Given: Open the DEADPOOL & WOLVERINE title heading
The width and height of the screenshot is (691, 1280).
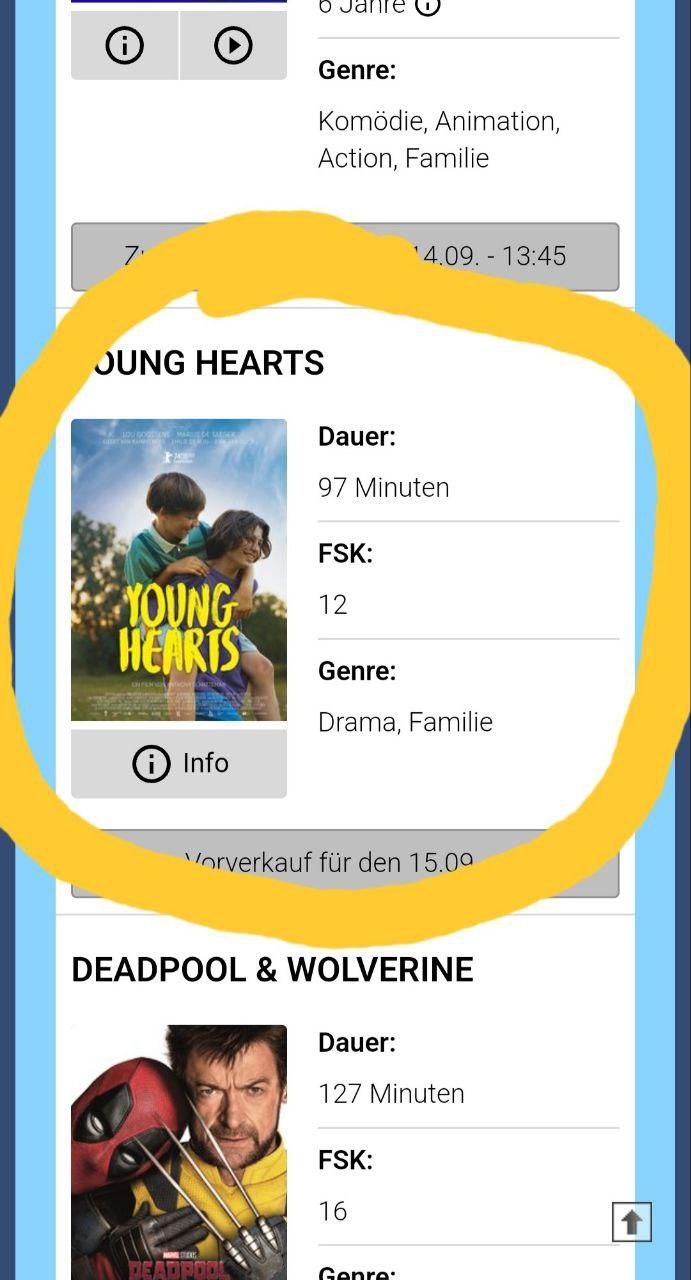Looking at the screenshot, I should [272, 969].
